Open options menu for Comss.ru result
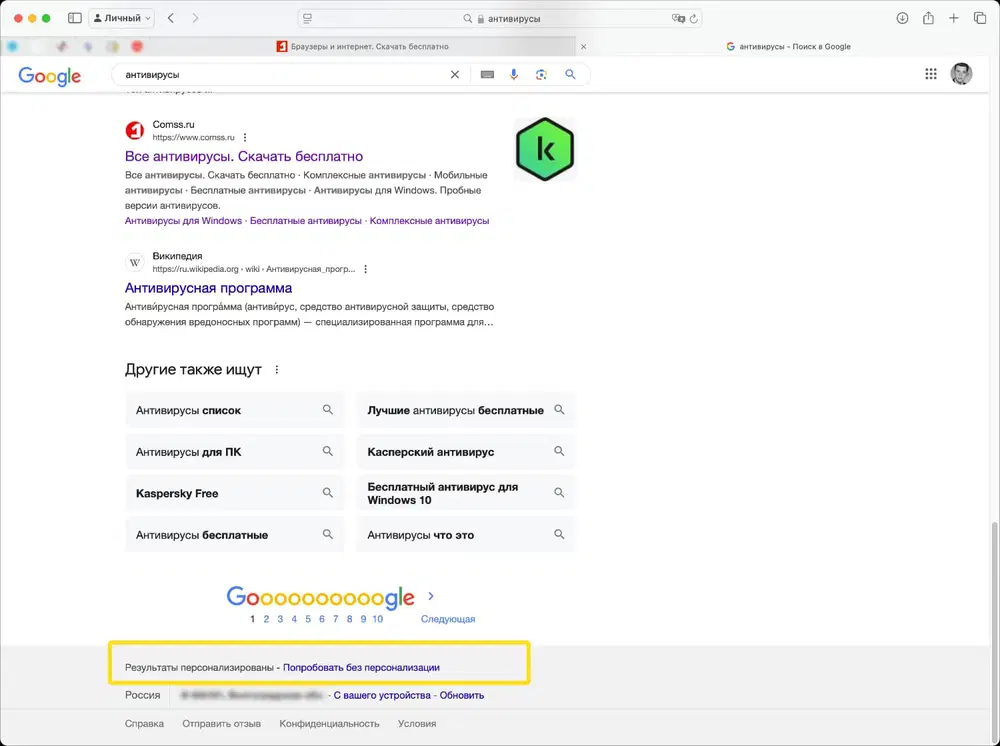1000x746 pixels. (245, 137)
